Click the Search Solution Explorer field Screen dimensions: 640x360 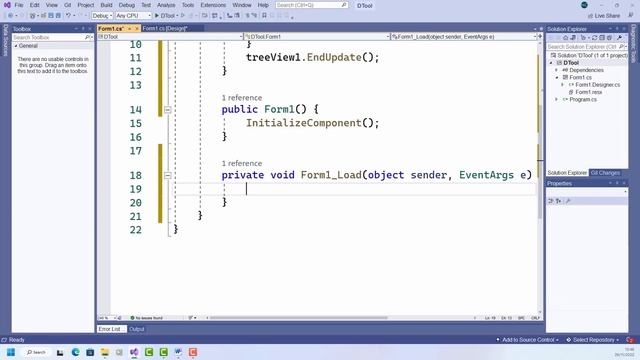(587, 47)
